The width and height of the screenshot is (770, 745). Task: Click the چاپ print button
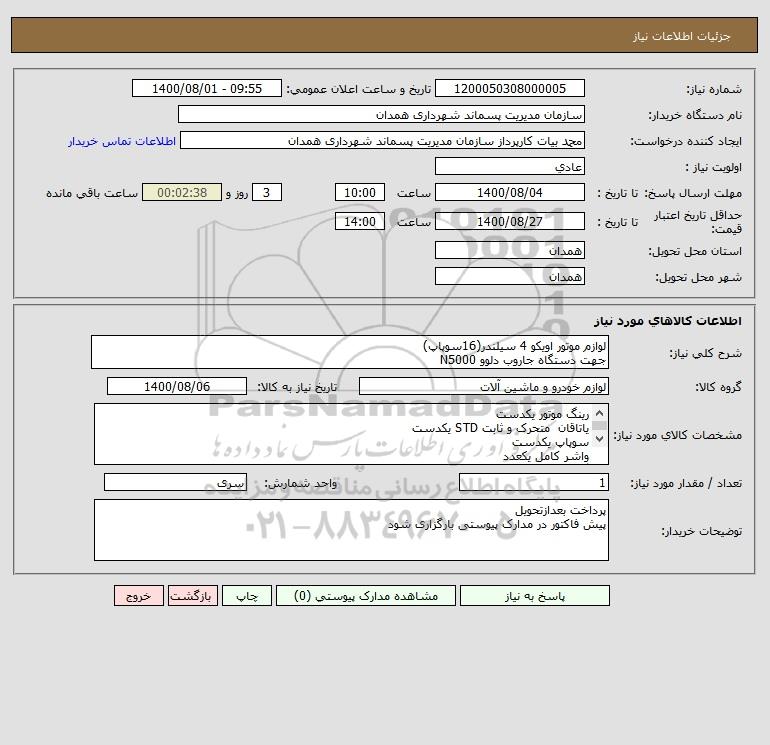[x=247, y=596]
